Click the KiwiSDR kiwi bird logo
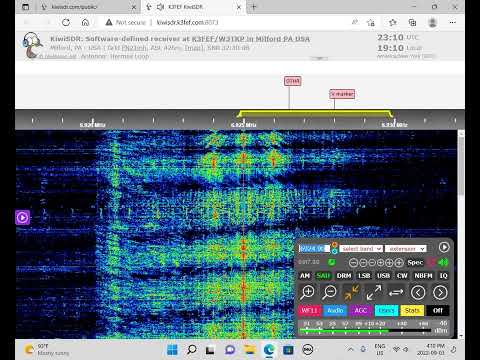The height and width of the screenshot is (360, 480). click(32, 45)
